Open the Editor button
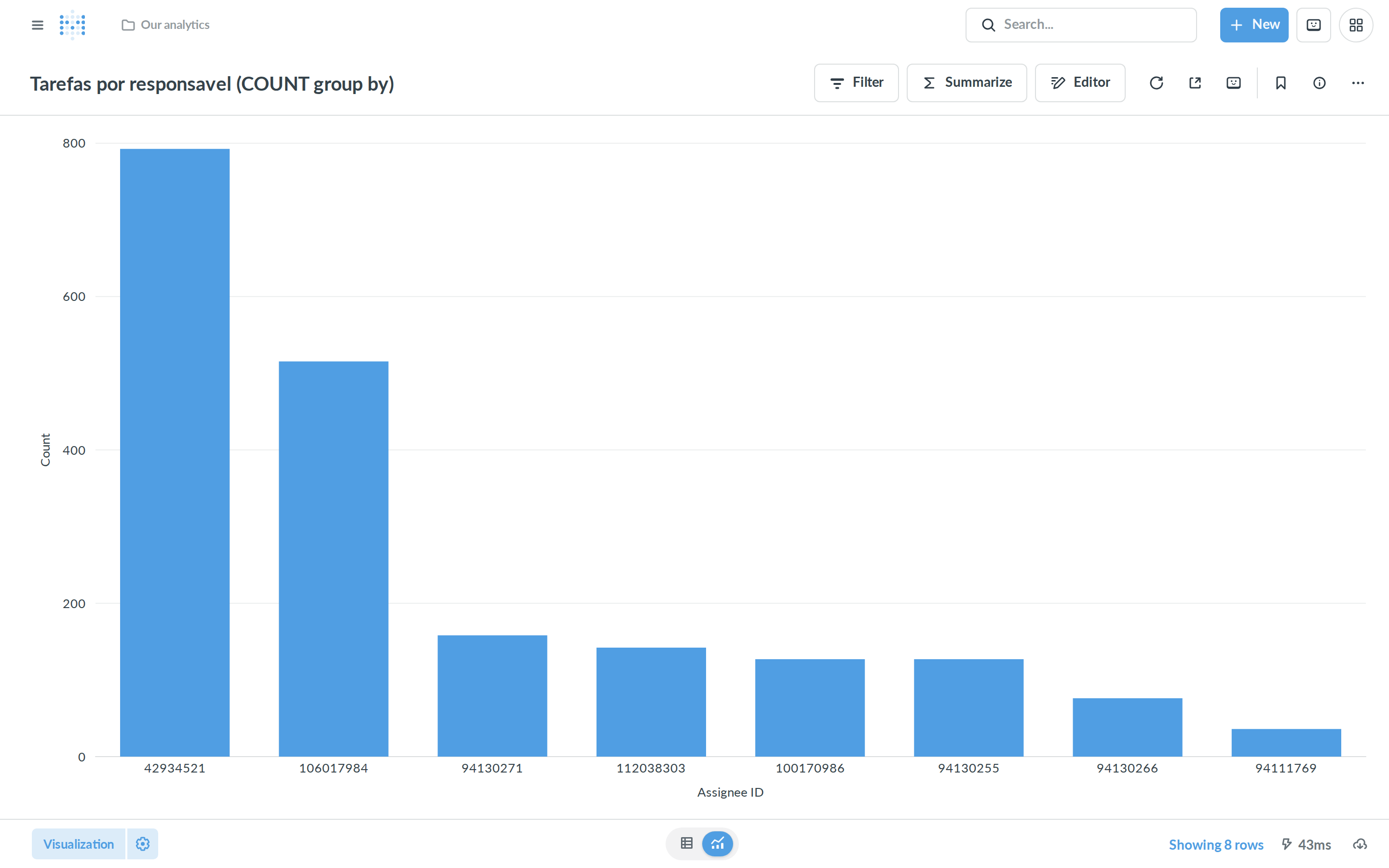This screenshot has width=1389, height=868. tap(1080, 82)
